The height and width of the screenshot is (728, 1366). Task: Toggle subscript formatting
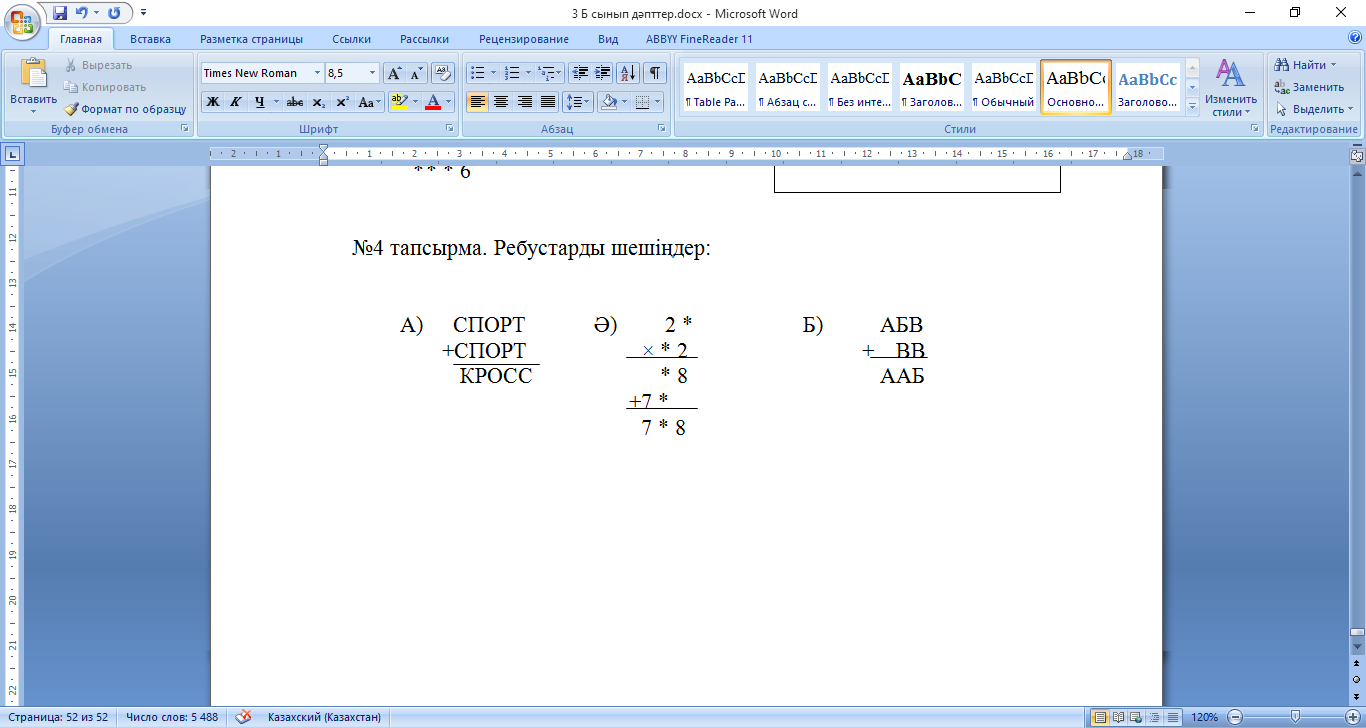click(x=319, y=102)
